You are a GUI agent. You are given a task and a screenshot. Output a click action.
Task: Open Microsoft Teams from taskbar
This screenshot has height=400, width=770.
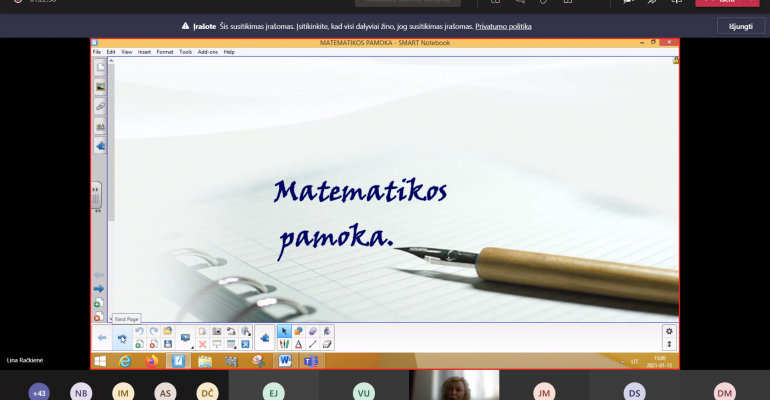311,362
